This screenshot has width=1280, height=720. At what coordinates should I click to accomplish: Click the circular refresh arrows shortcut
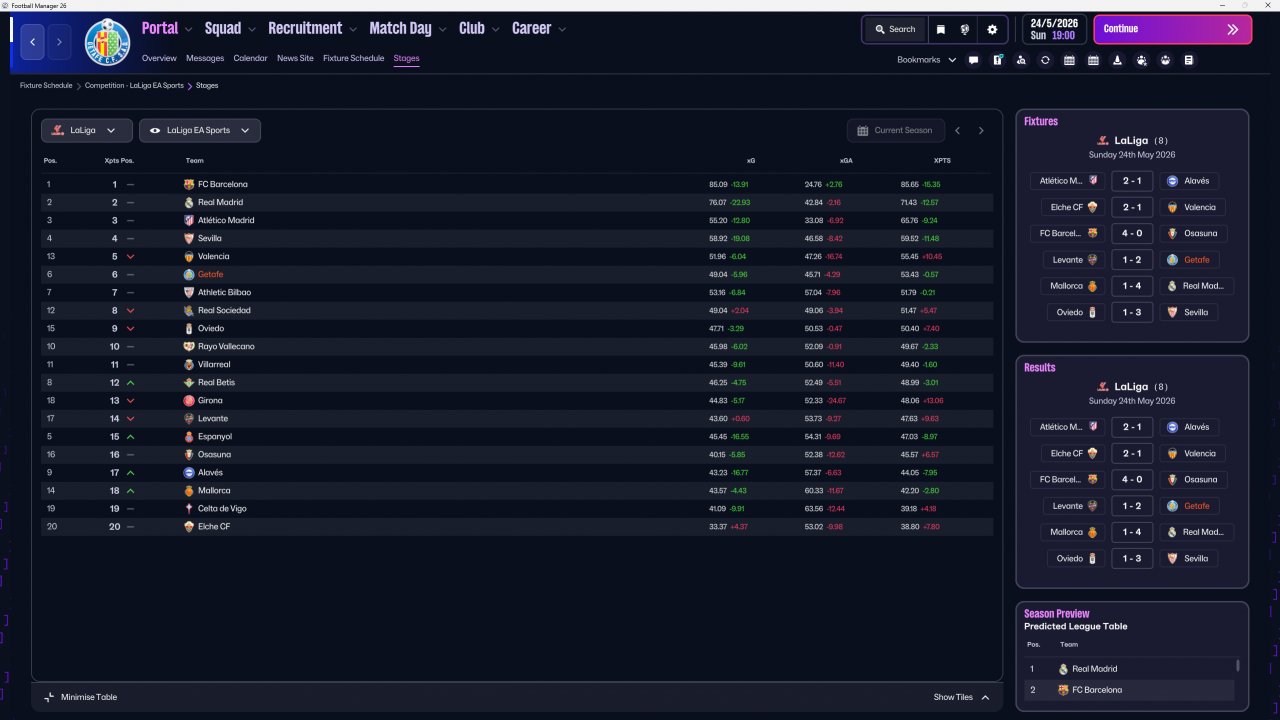pyautogui.click(x=1045, y=60)
